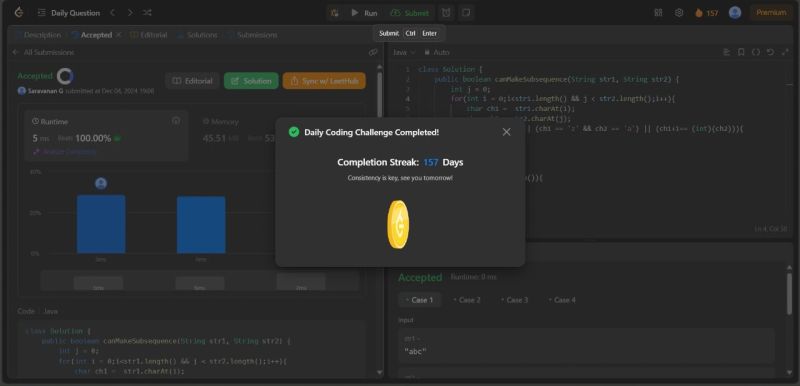Viewport: 800px width, 386px height.
Task: Switch to the Editorial tab
Action: pyautogui.click(x=148, y=35)
